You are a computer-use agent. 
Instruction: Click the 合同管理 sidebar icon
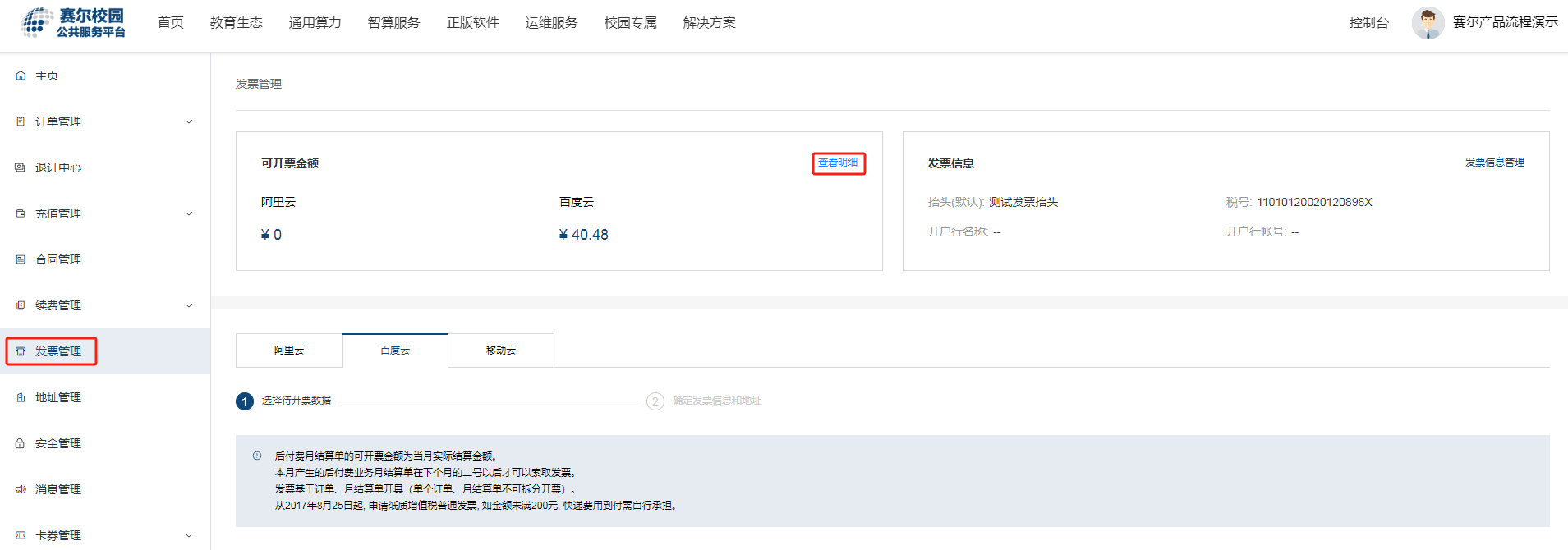coord(21,259)
